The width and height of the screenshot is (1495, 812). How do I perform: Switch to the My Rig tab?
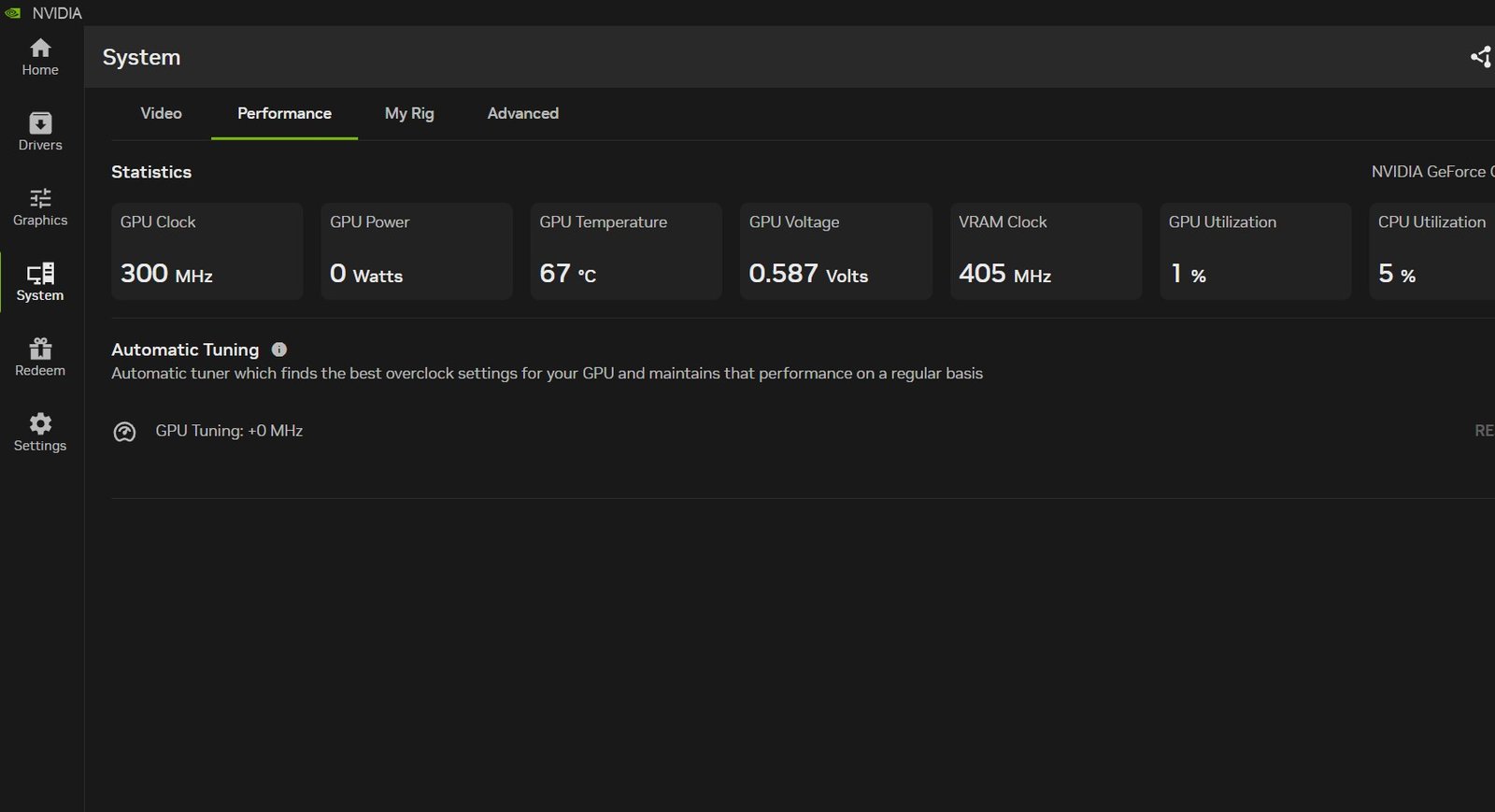pos(409,113)
